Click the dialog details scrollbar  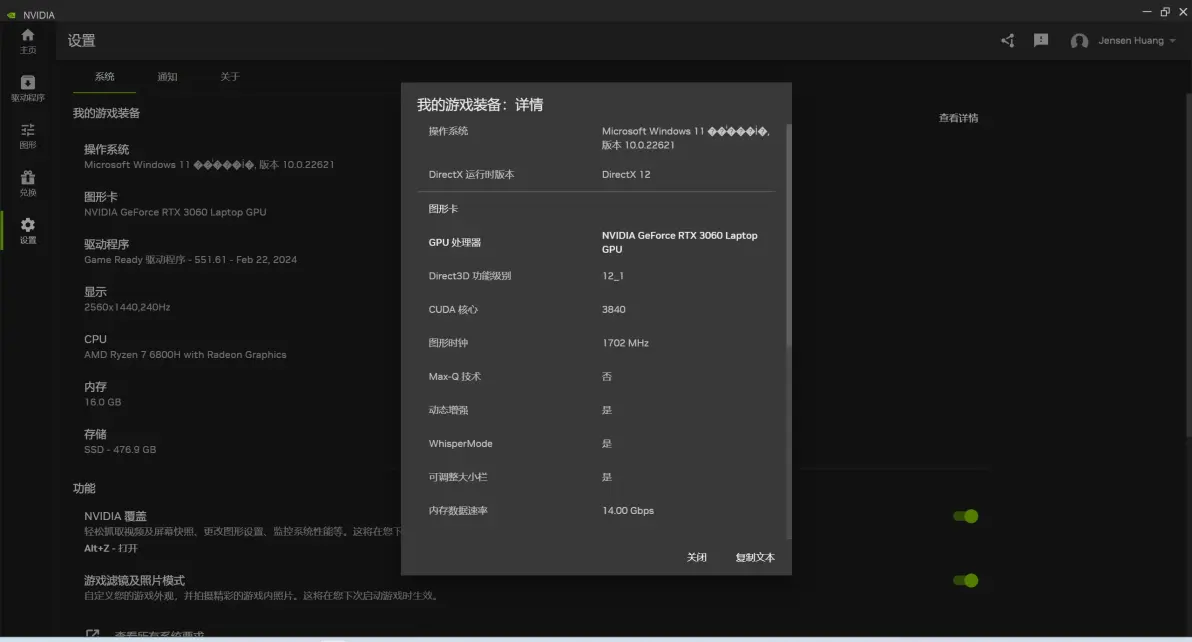click(788, 236)
